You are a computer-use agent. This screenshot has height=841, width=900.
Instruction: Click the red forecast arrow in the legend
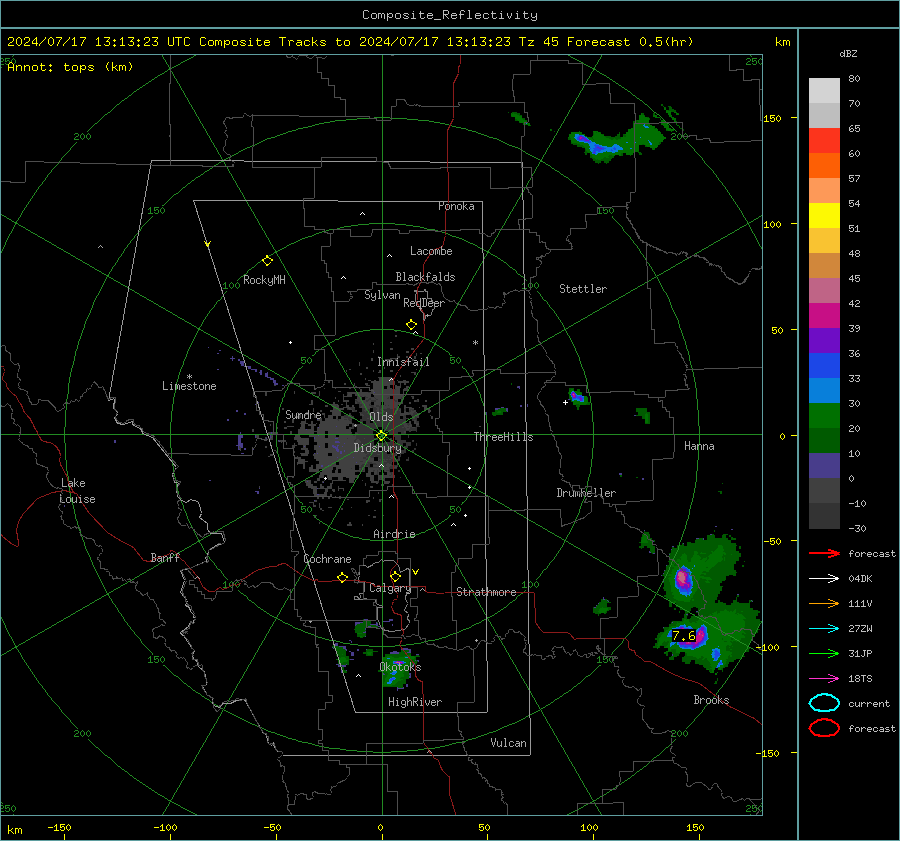824,553
